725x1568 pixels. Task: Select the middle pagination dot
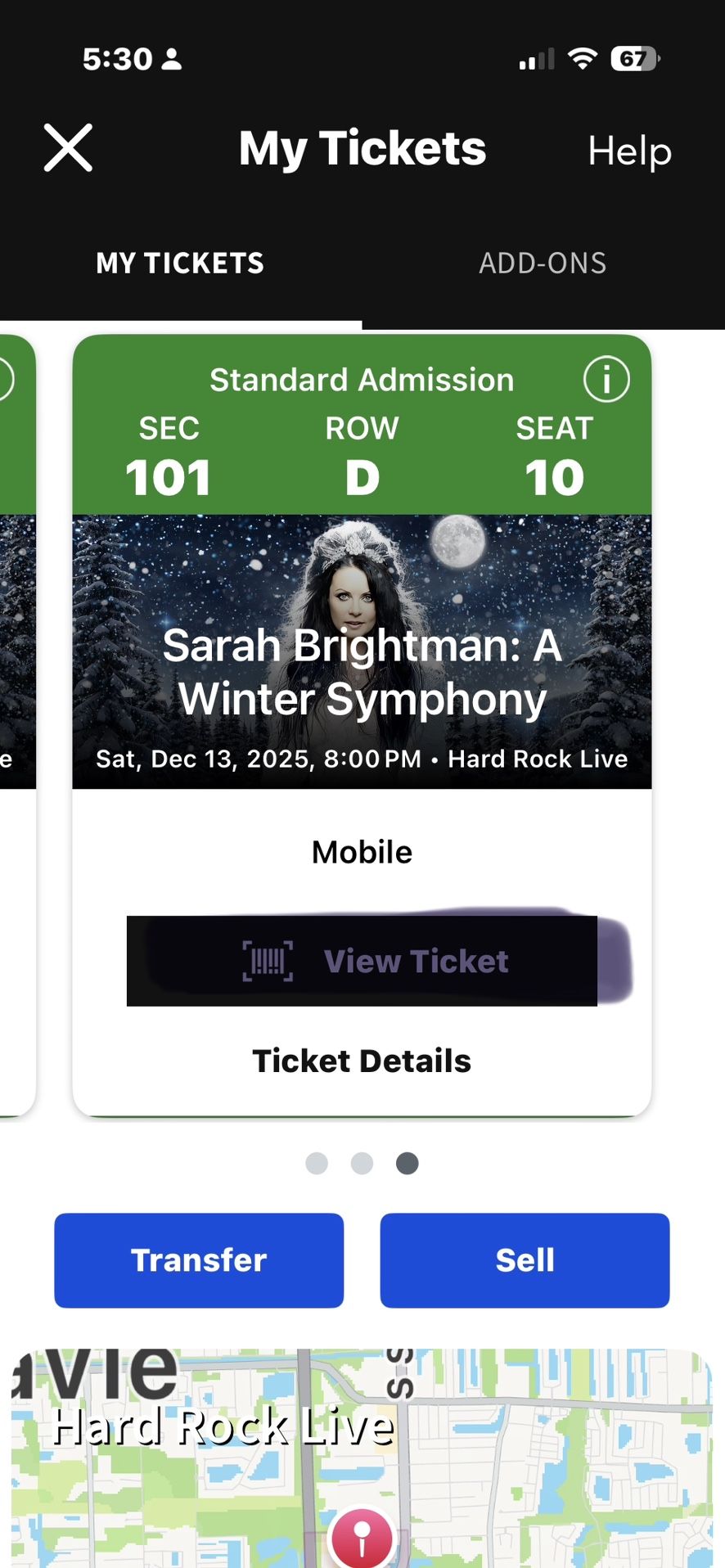[x=362, y=1163]
